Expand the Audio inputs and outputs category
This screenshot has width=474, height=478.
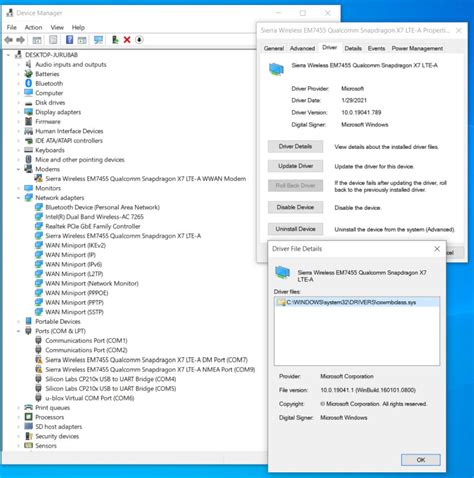[19, 64]
